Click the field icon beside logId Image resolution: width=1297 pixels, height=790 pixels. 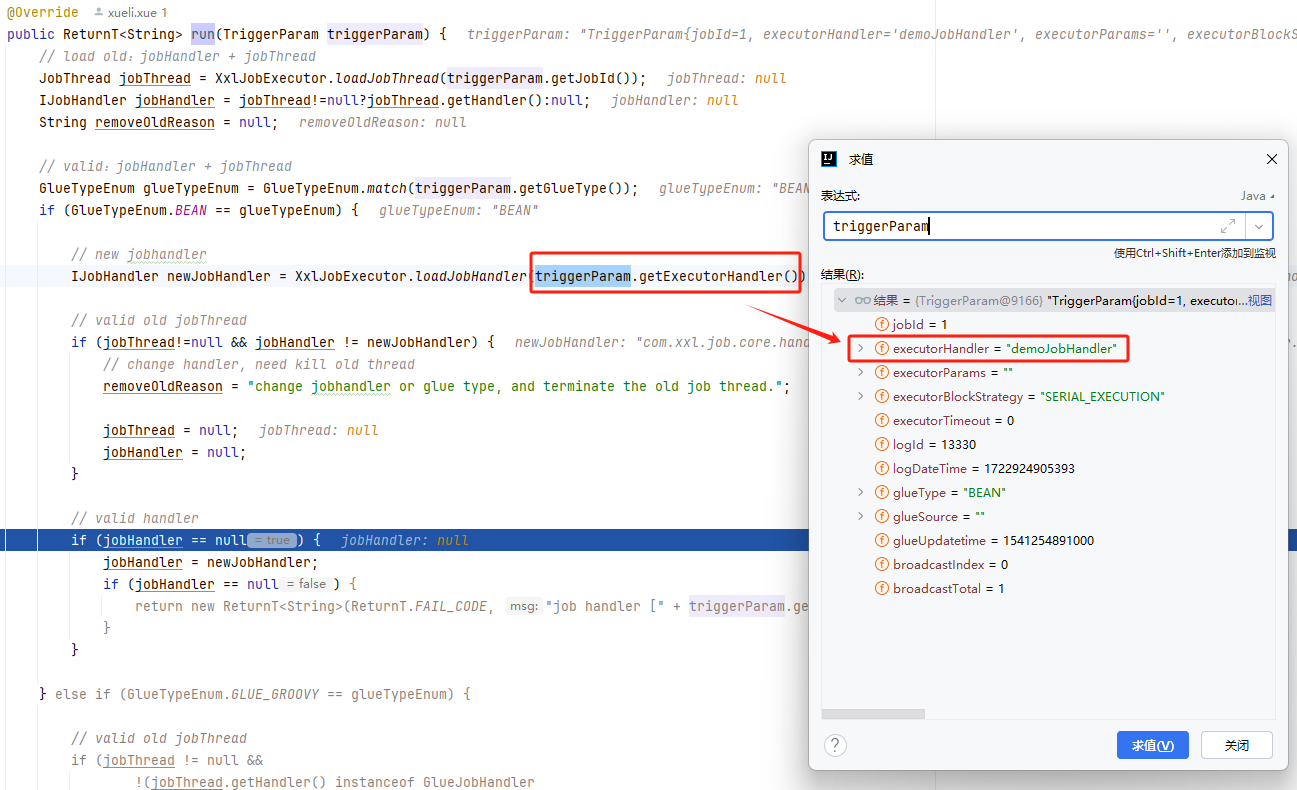(882, 444)
